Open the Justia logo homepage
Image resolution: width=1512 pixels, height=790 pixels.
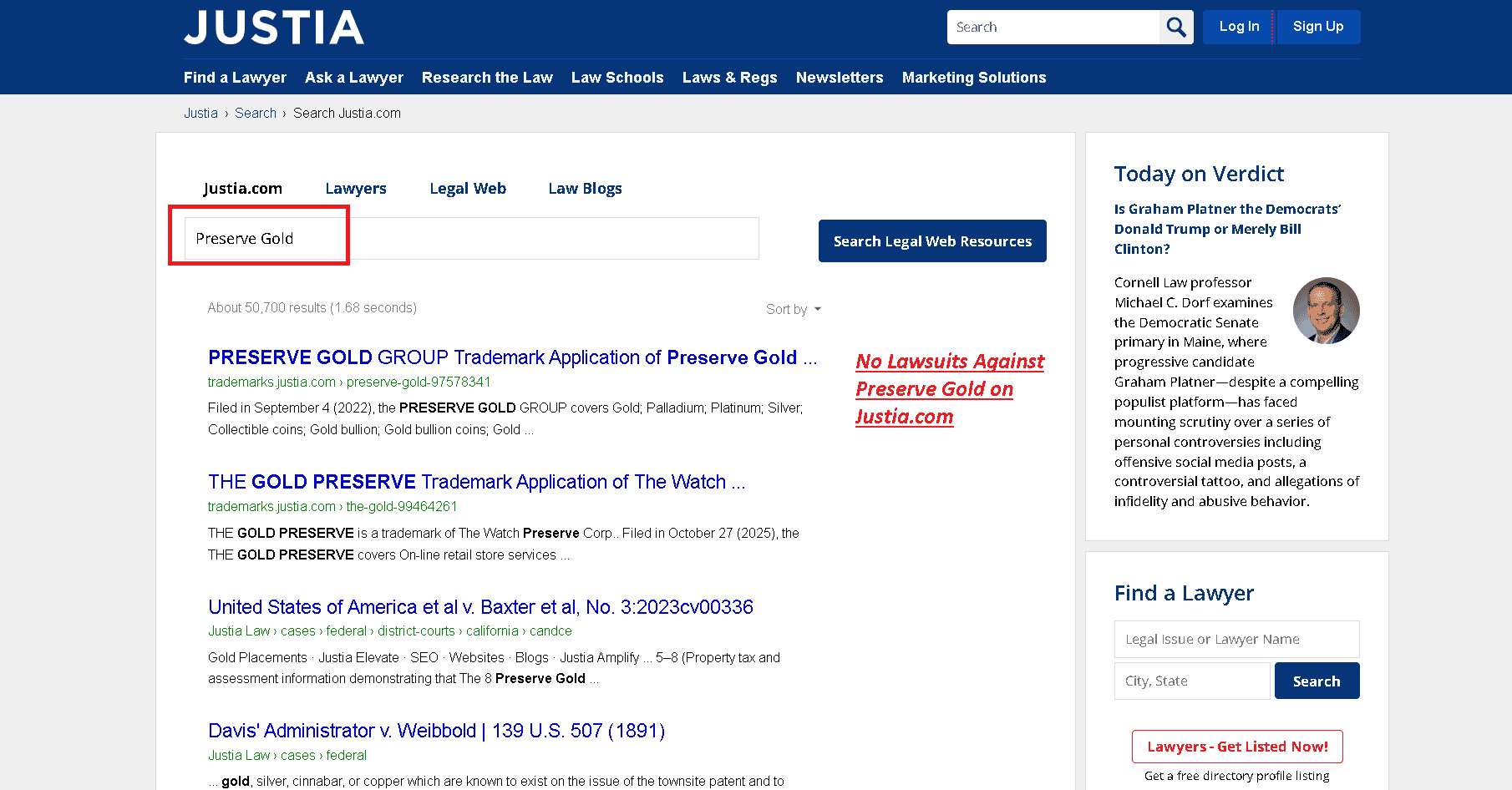click(274, 28)
